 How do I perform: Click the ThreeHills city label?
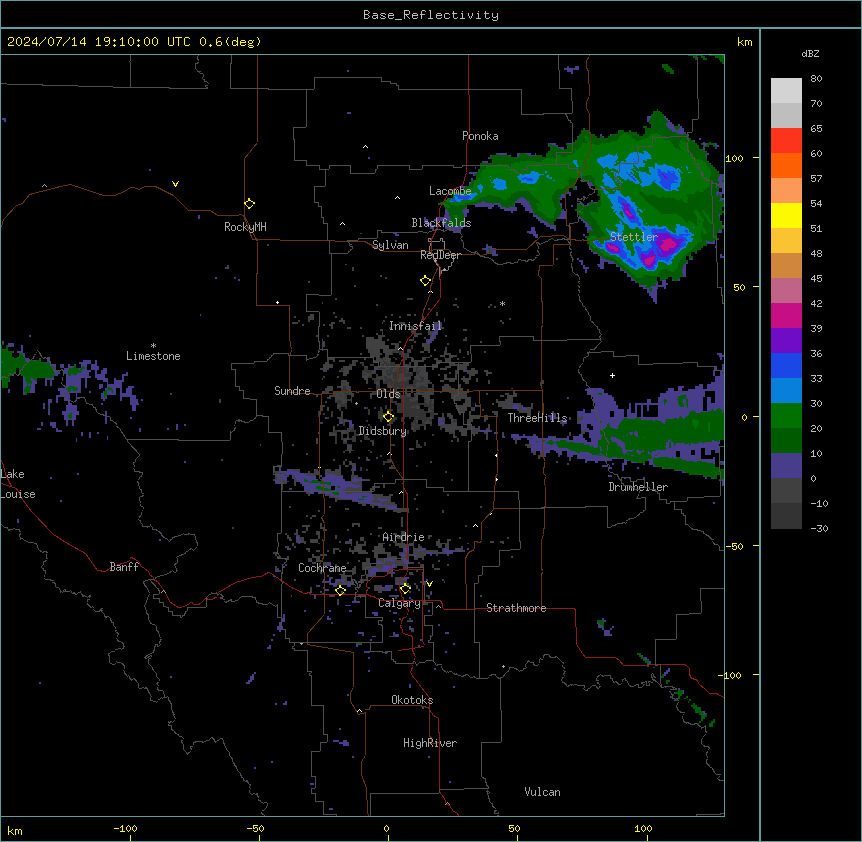537,418
